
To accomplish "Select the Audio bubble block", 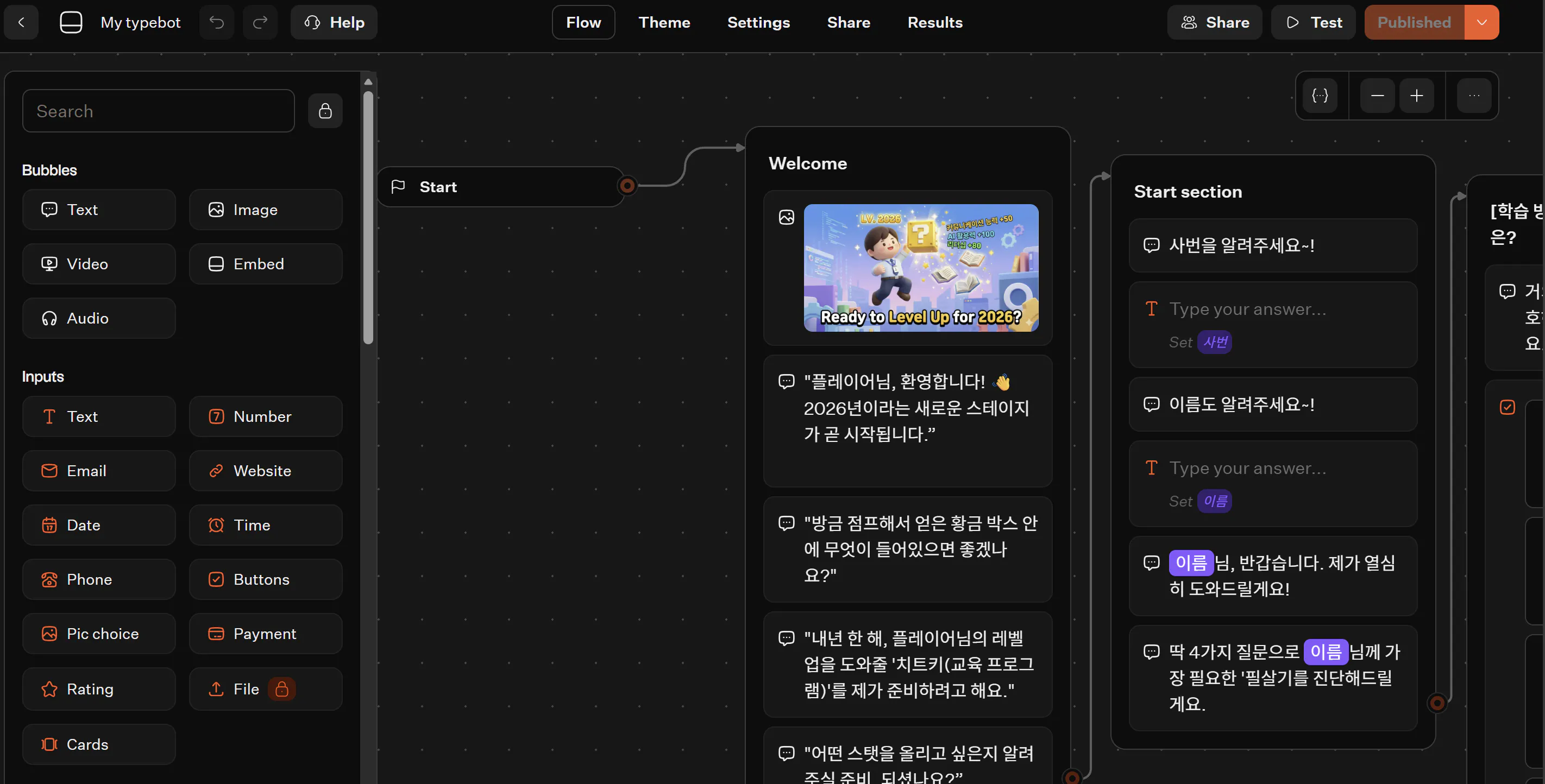I will pyautogui.click(x=99, y=318).
